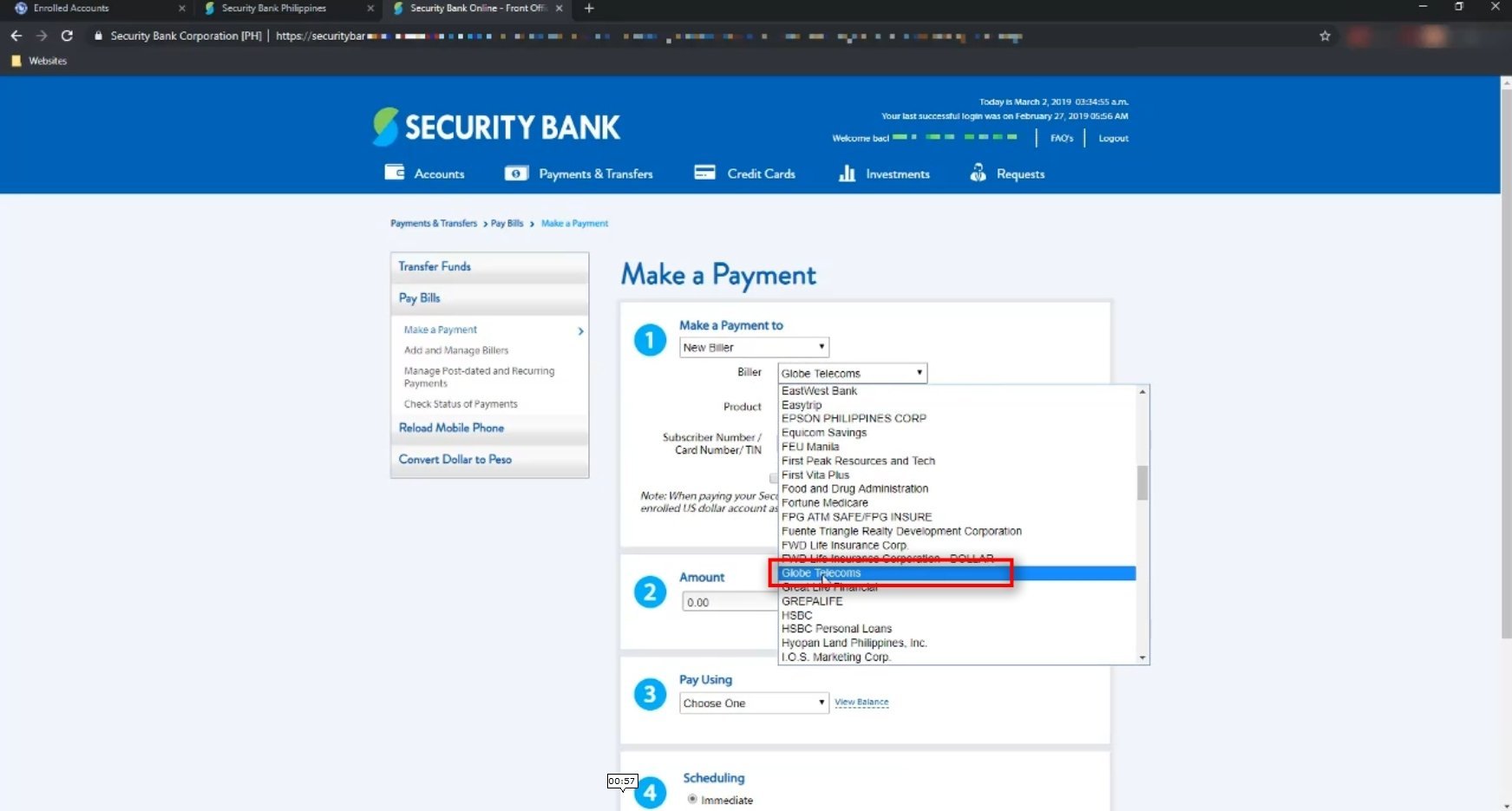Select GREPALIFE biller
This screenshot has width=1512, height=811.
[957, 601]
